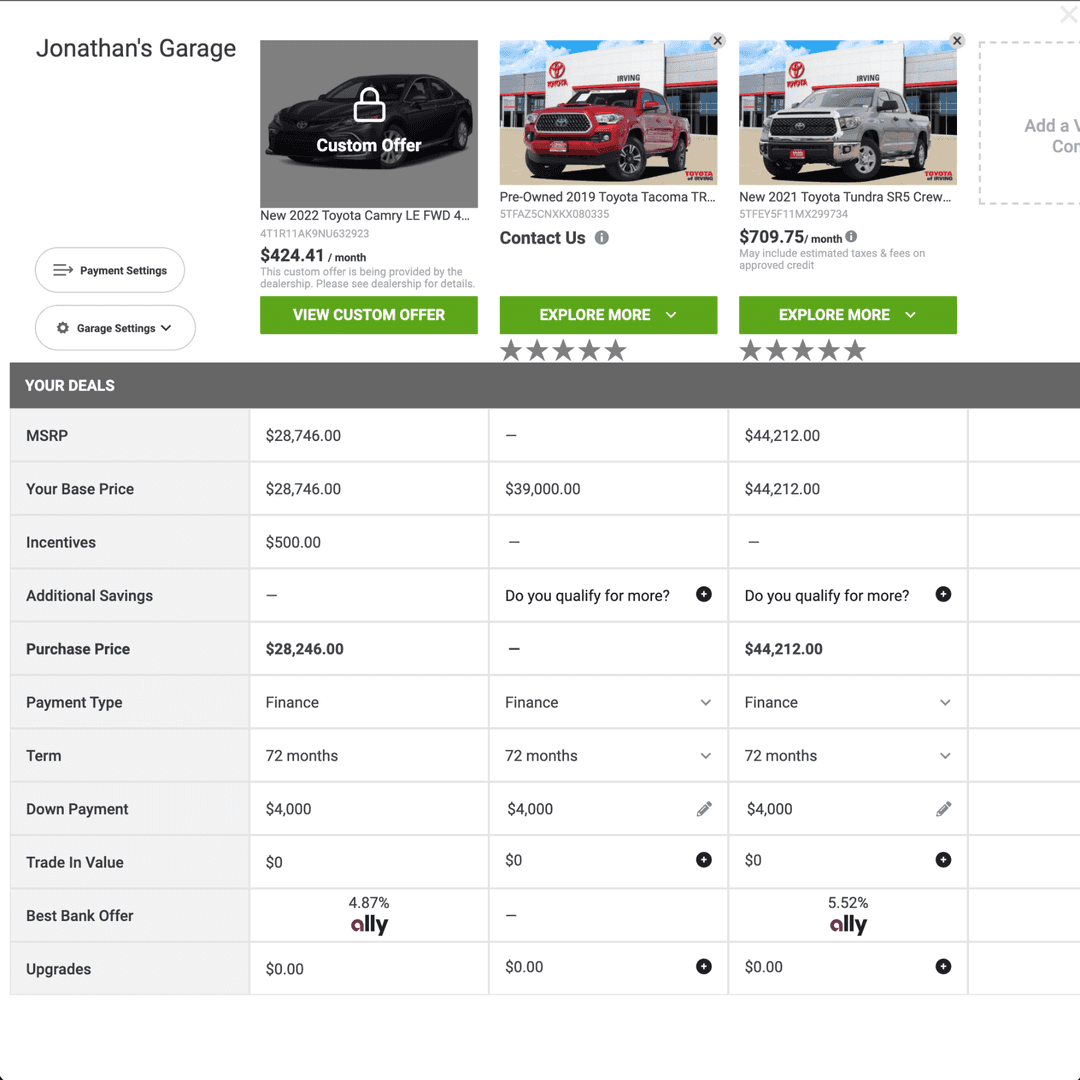
Task: Click the View Custom Offer button
Action: pyautogui.click(x=368, y=315)
